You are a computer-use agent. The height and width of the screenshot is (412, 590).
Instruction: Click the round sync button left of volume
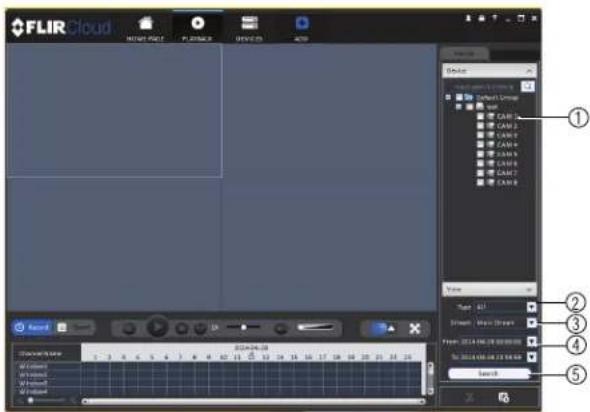[280, 328]
